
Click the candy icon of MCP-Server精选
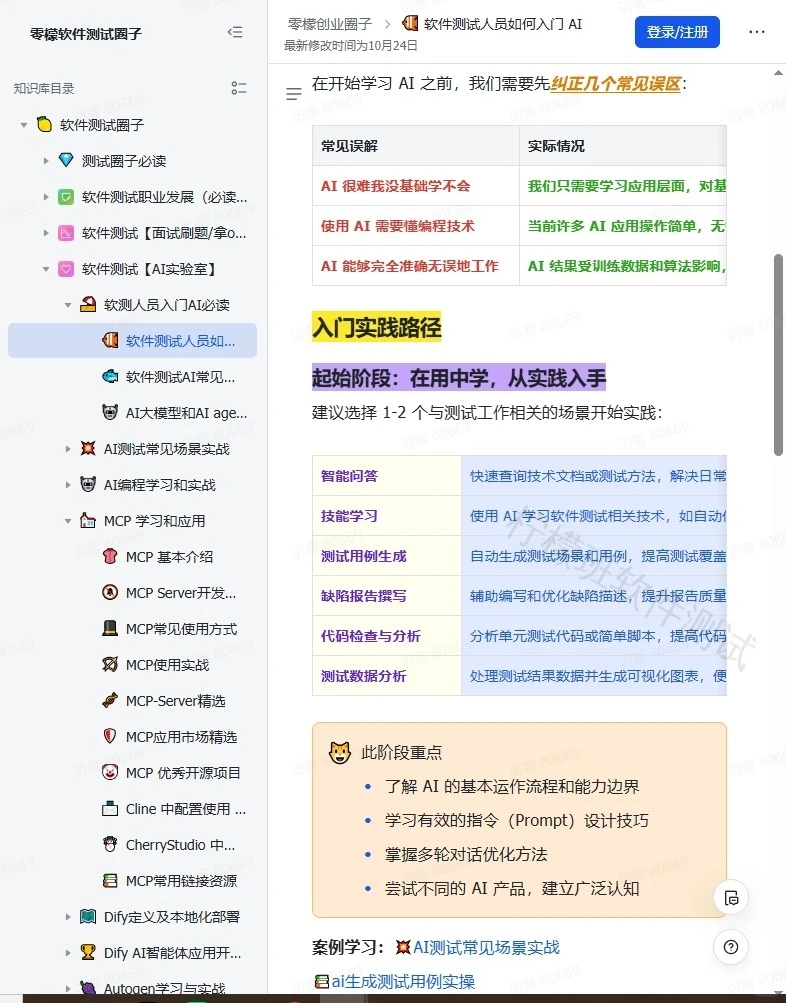click(x=110, y=700)
